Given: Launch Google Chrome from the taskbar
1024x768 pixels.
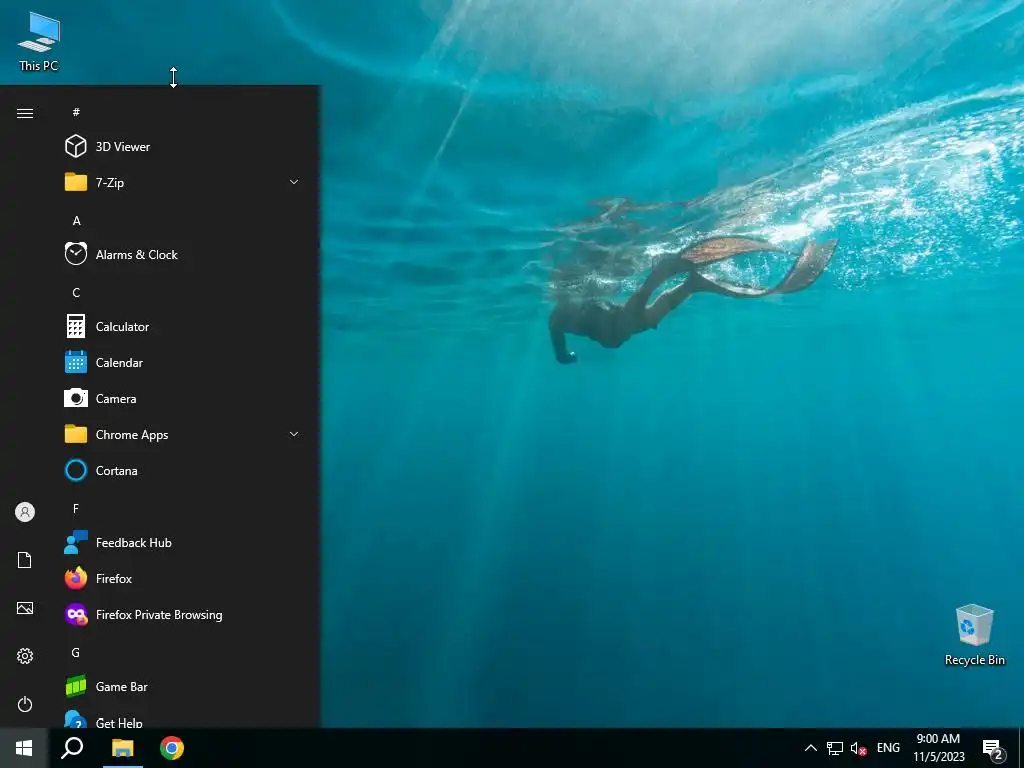Looking at the screenshot, I should 172,748.
